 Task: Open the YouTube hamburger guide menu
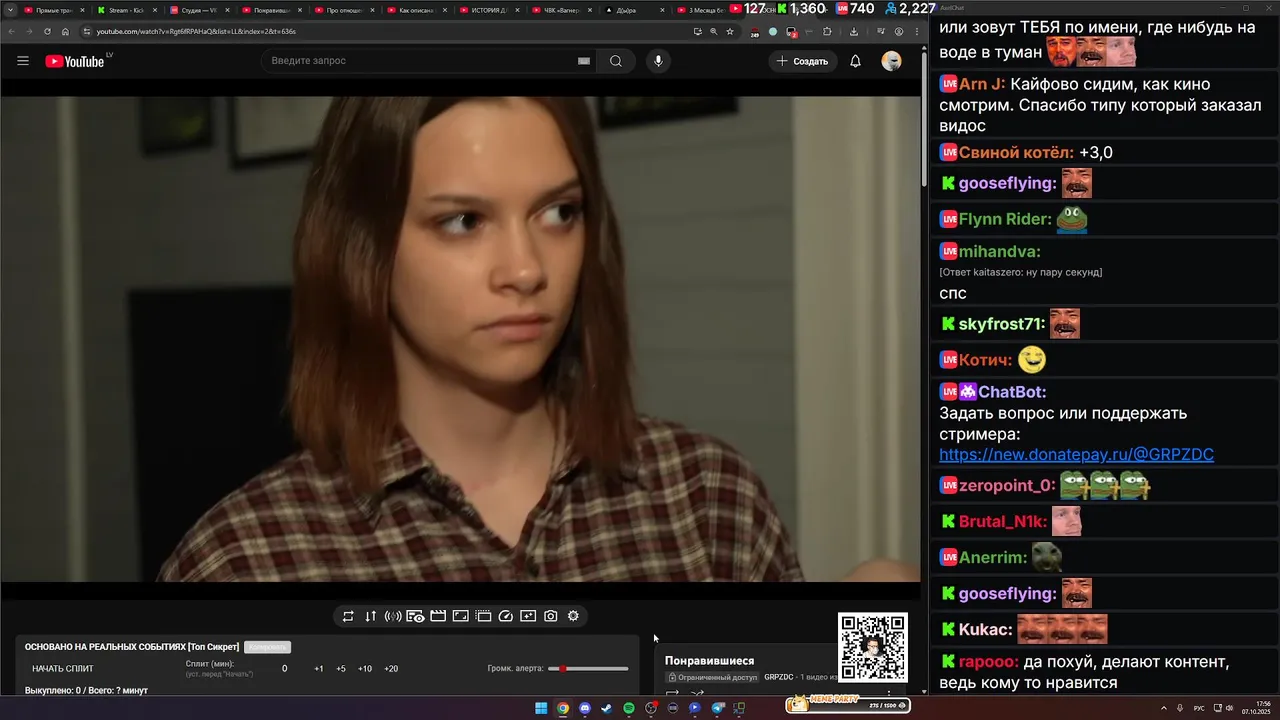23,61
